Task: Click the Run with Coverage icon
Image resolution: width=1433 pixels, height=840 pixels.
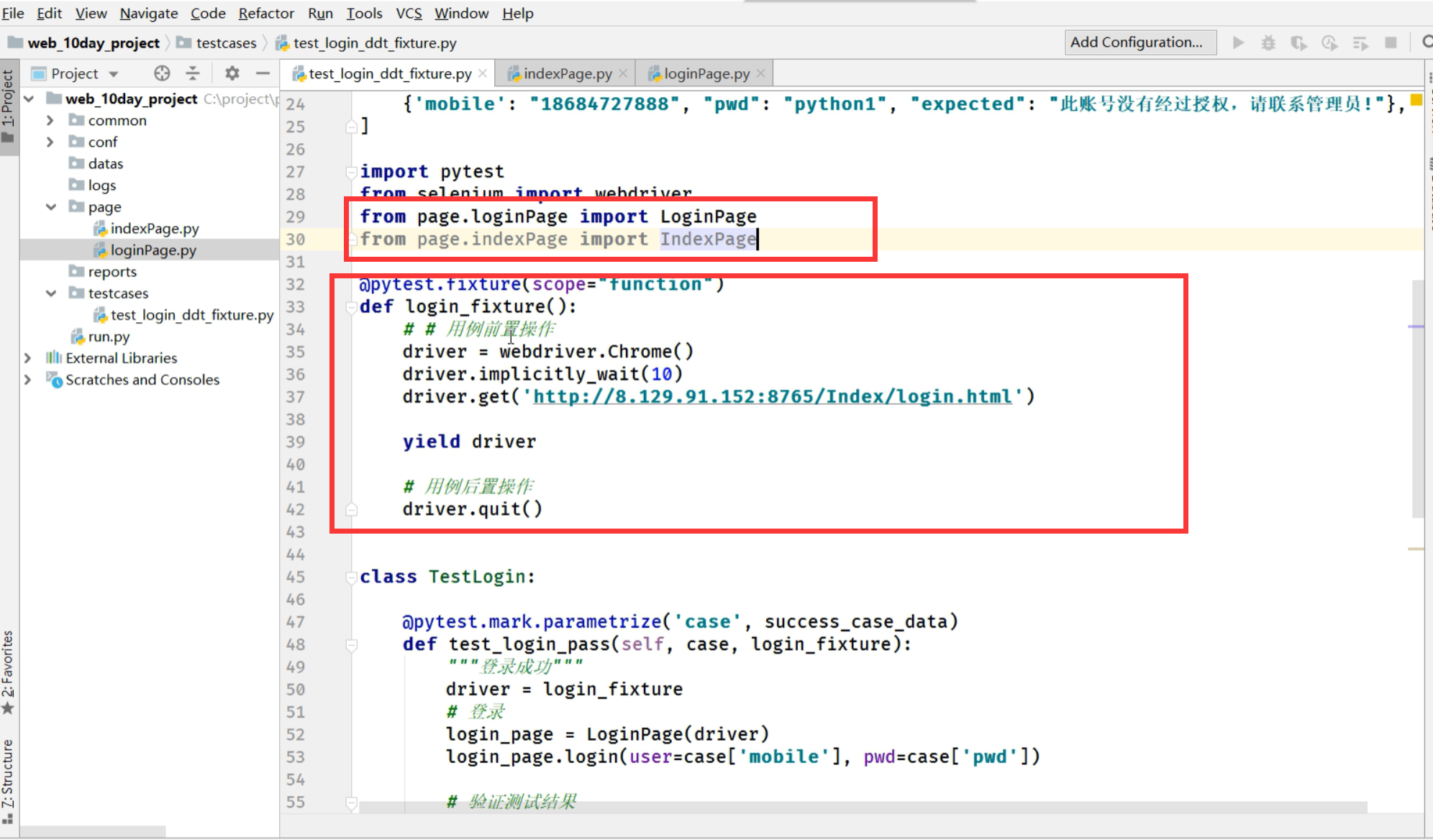Action: [1298, 42]
